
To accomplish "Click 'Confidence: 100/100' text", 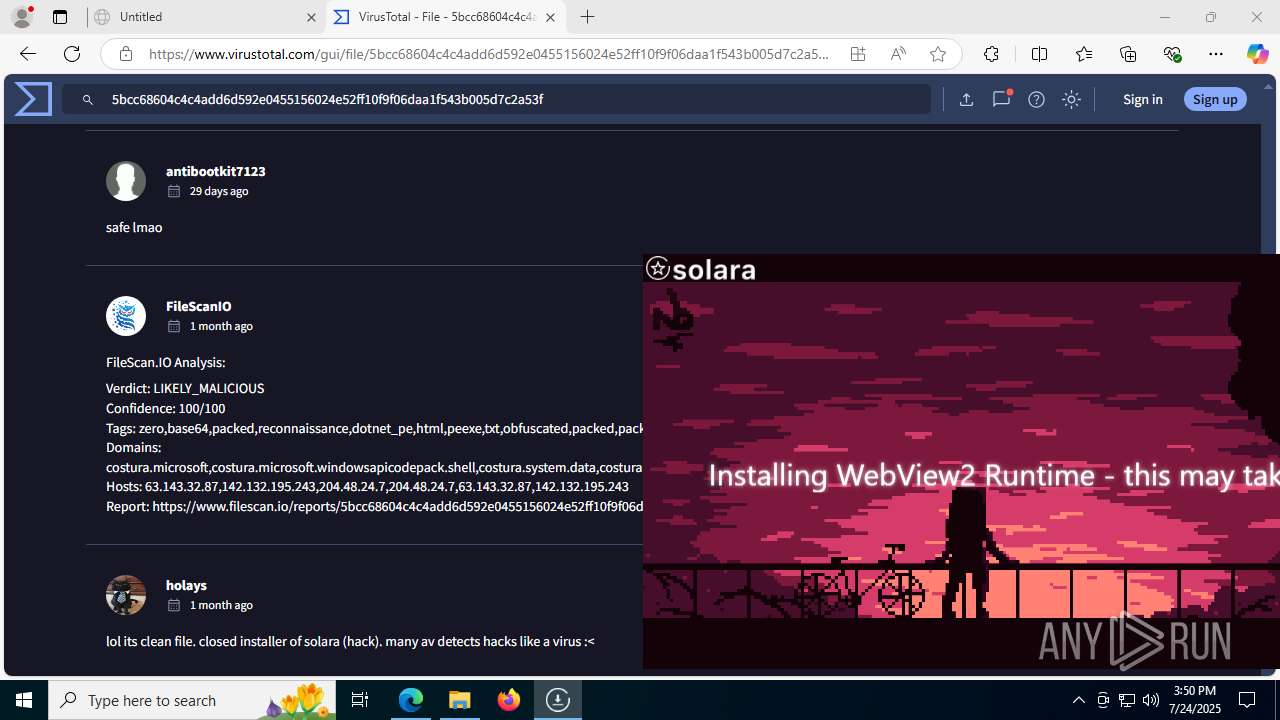I will point(165,408).
